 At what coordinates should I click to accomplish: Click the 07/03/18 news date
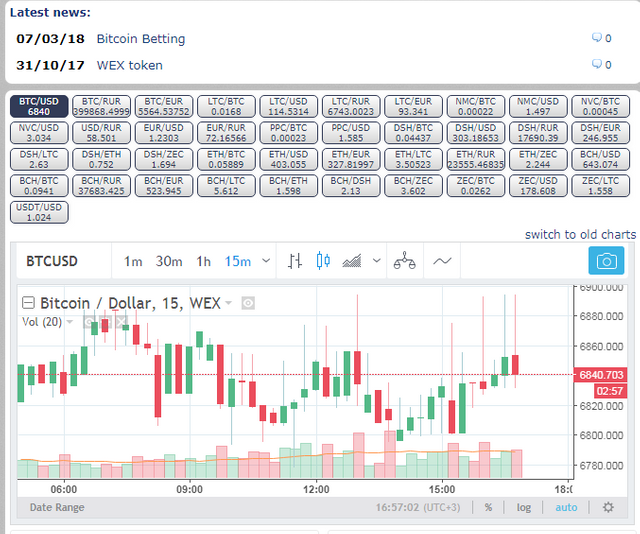click(x=50, y=39)
